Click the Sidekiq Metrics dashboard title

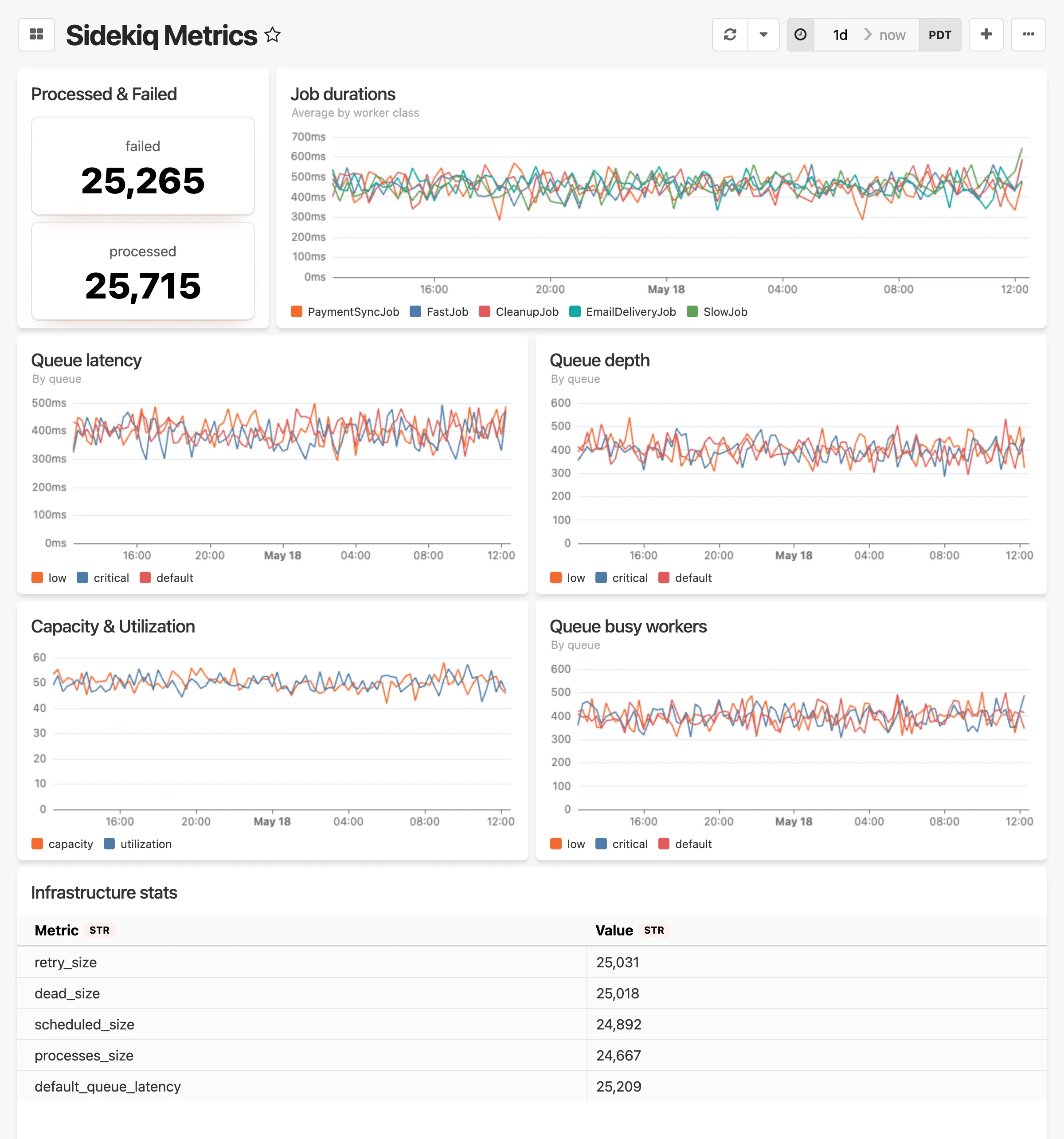click(161, 35)
